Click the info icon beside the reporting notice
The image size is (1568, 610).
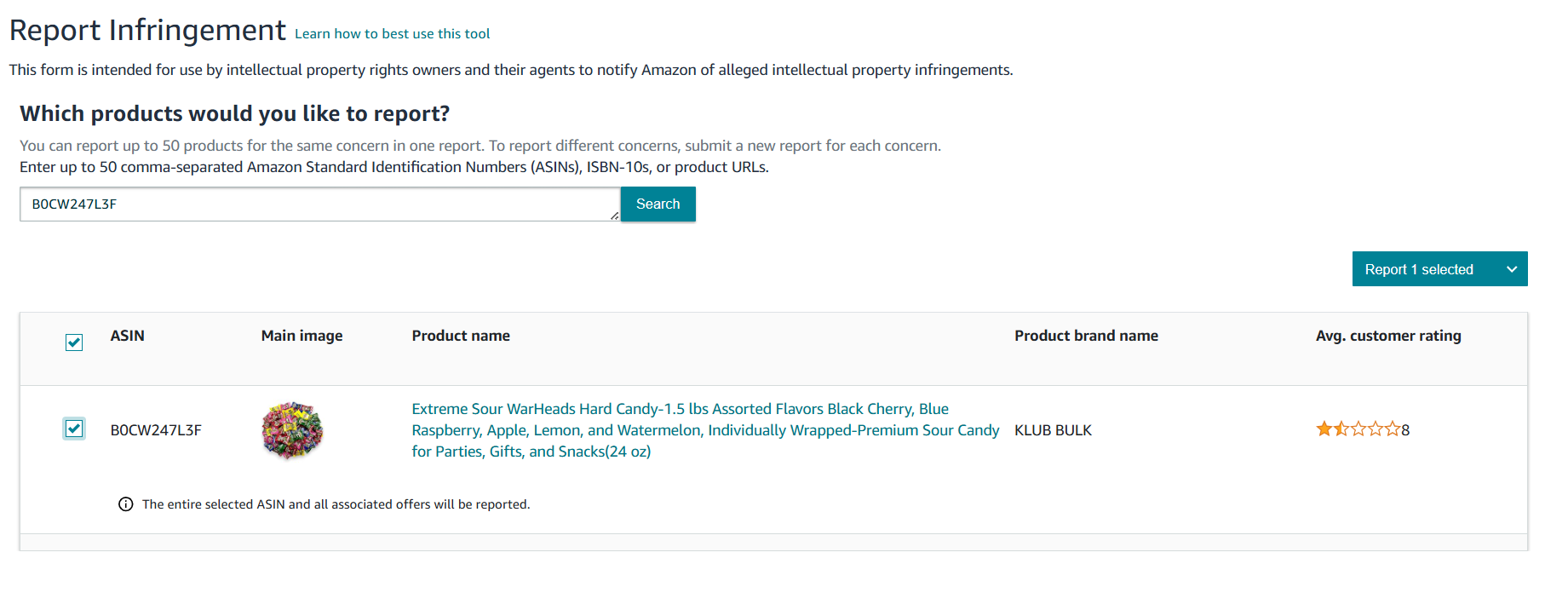click(125, 504)
